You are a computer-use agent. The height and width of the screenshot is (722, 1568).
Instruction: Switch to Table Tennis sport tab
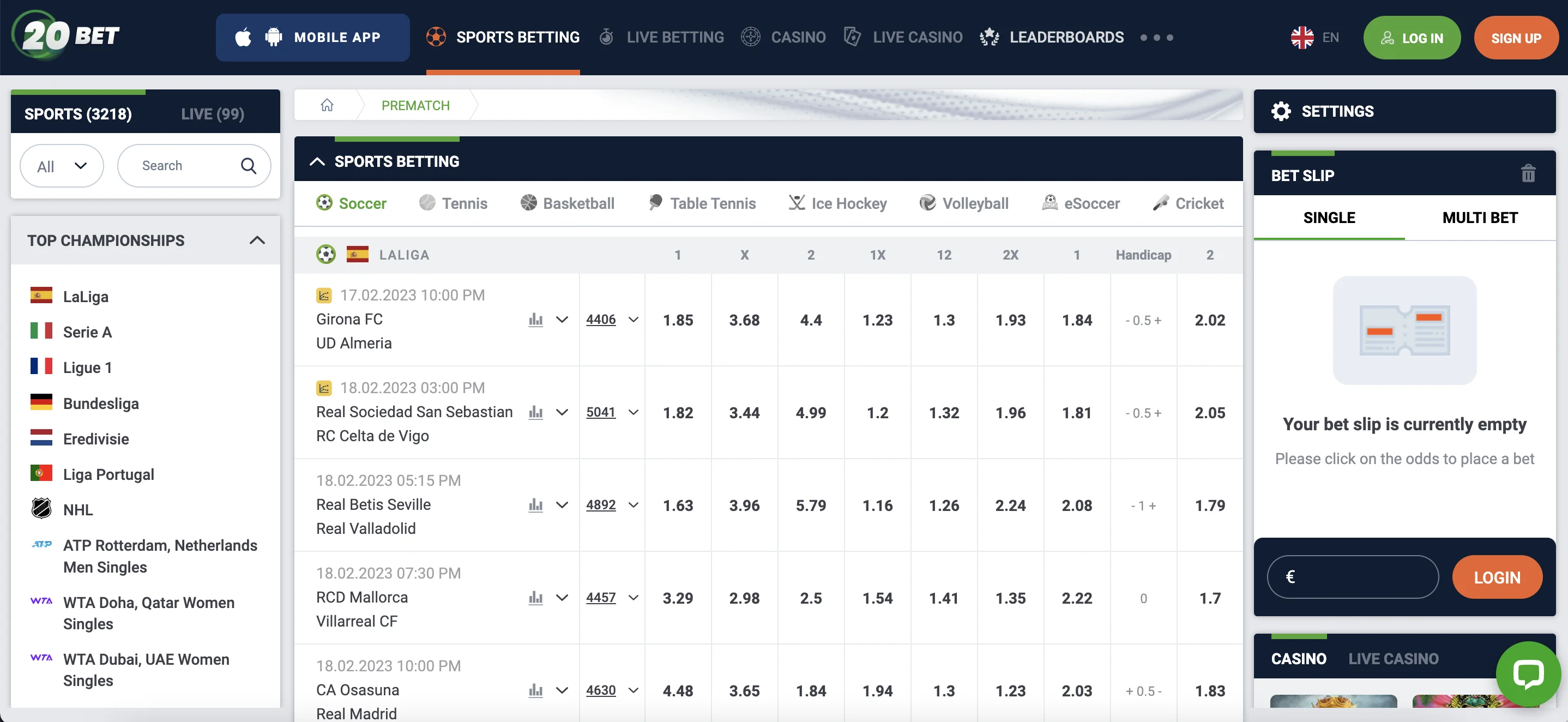coord(702,203)
